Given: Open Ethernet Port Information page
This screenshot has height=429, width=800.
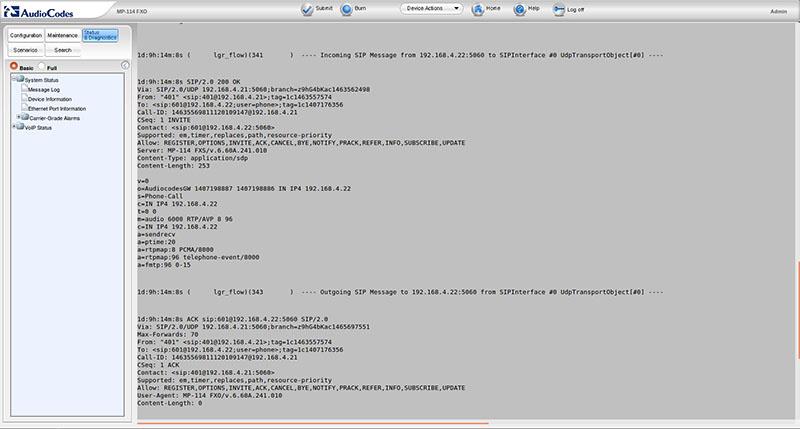Looking at the screenshot, I should (x=57, y=109).
